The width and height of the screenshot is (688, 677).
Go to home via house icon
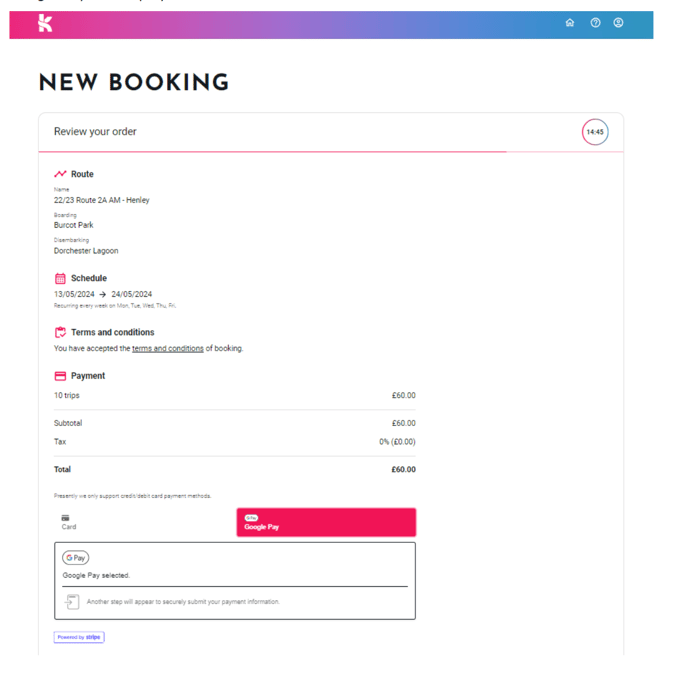(570, 22)
